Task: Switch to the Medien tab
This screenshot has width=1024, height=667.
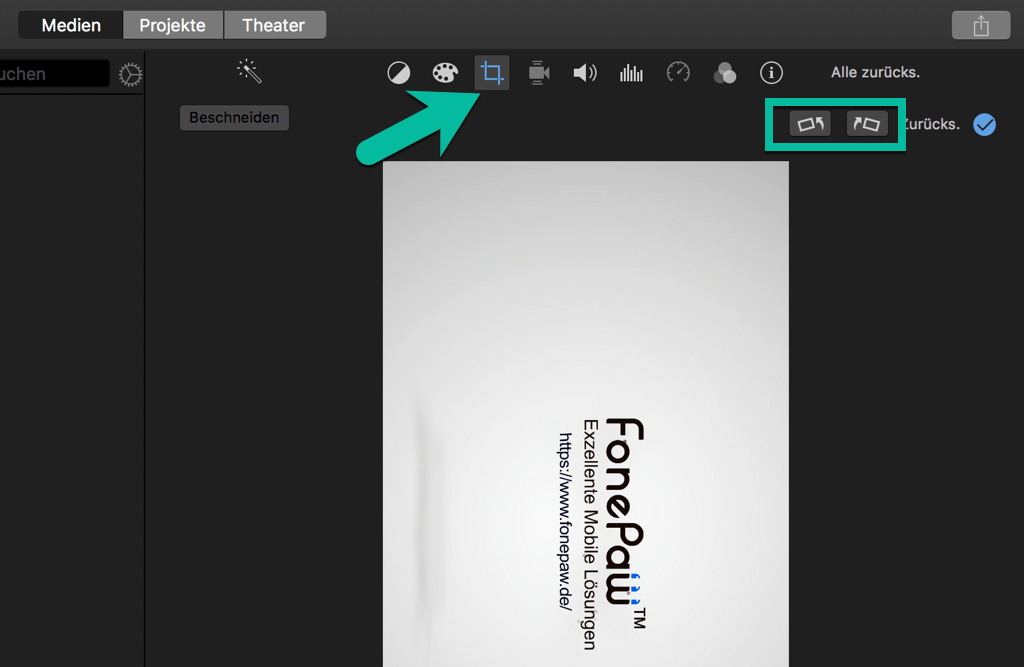Action: coord(71,25)
